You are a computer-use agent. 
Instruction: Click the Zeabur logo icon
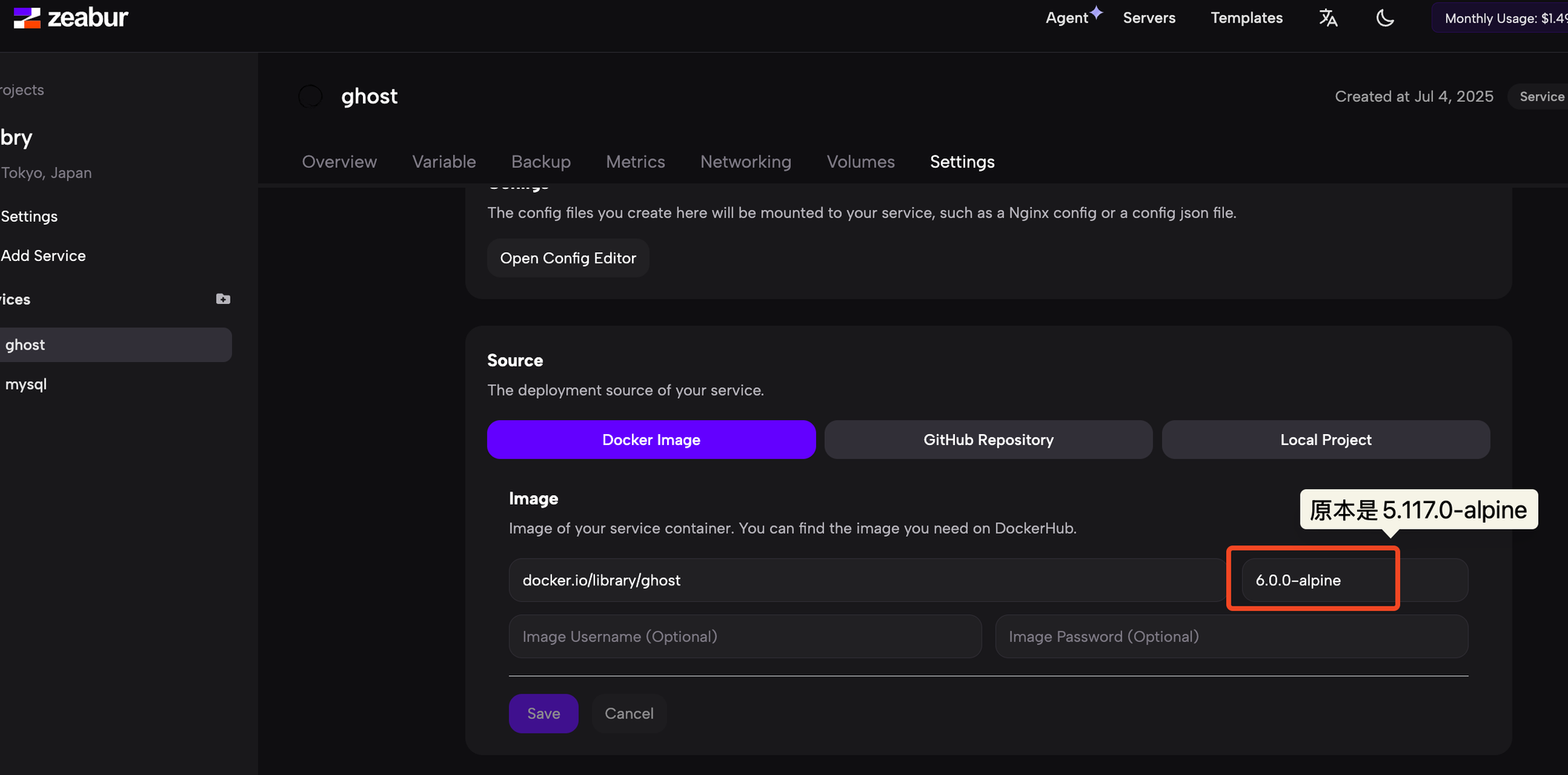[27, 18]
